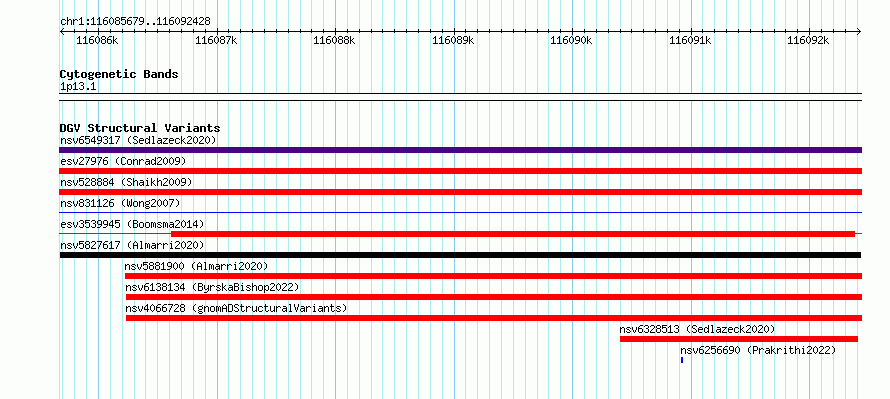Open the nsv4066728 (gnomADStructuralVariants) label

click(236, 308)
